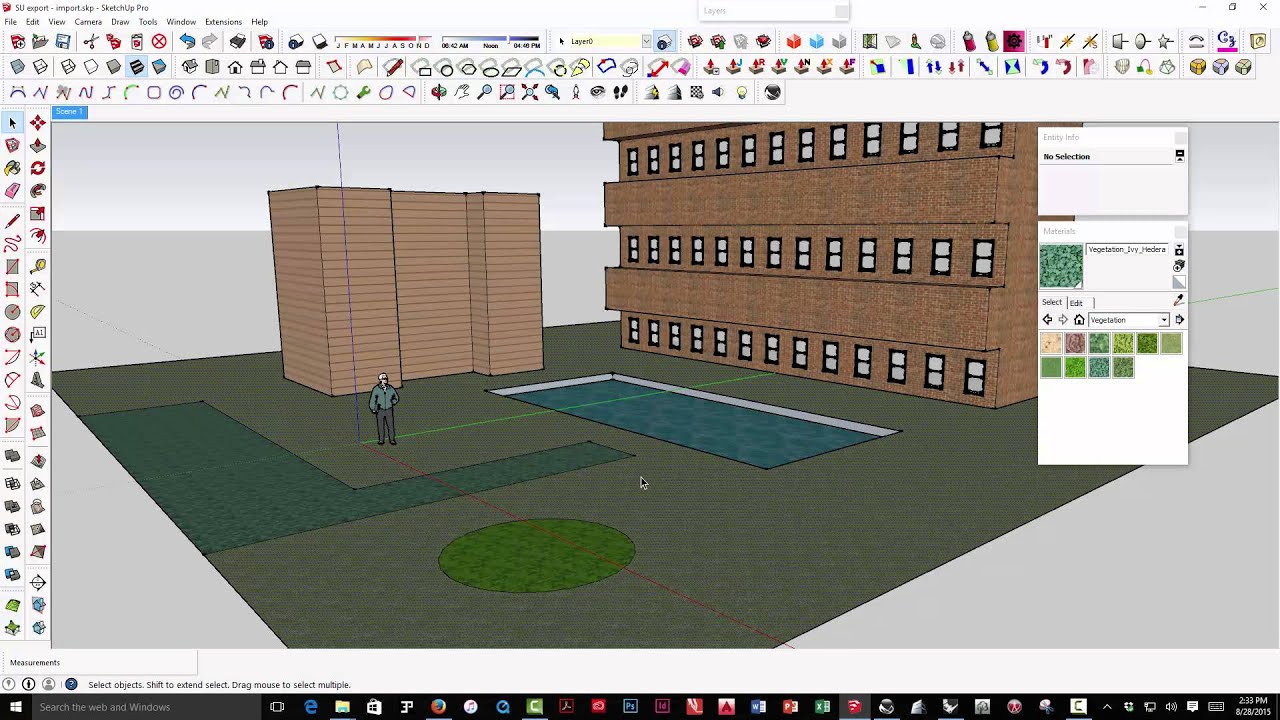Open the File menu

[x=10, y=22]
